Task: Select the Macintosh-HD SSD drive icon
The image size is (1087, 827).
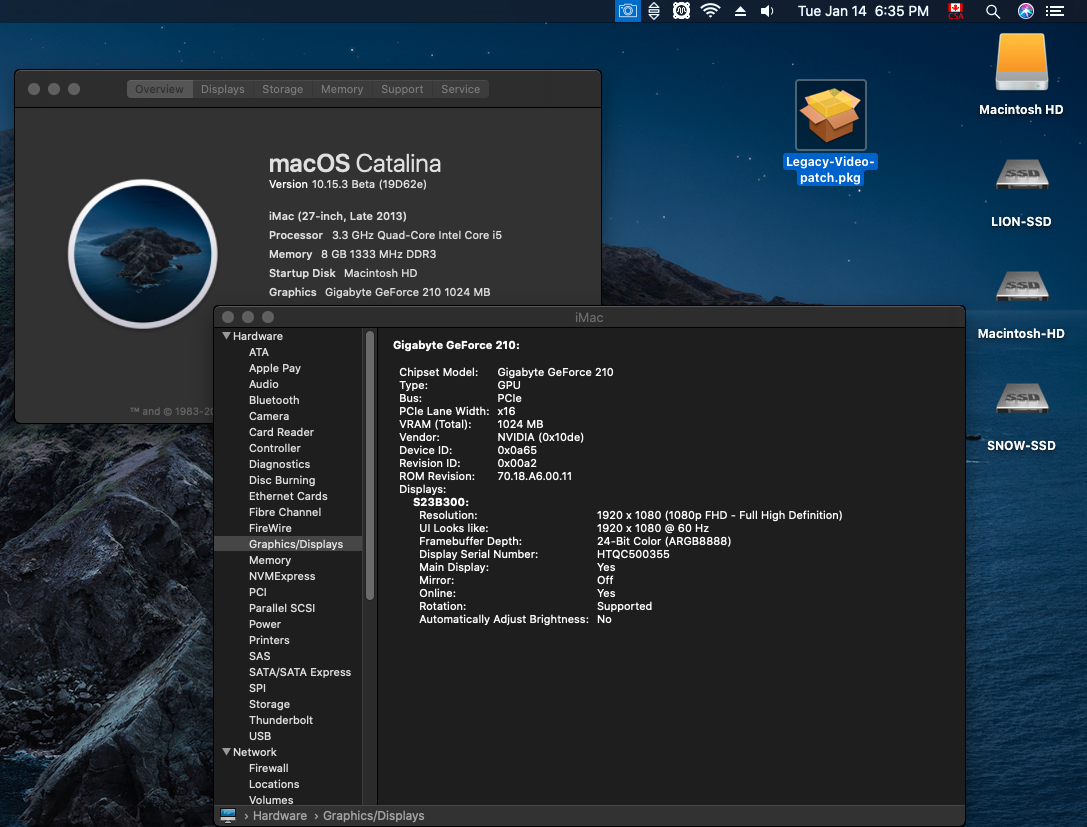Action: click(x=1022, y=286)
